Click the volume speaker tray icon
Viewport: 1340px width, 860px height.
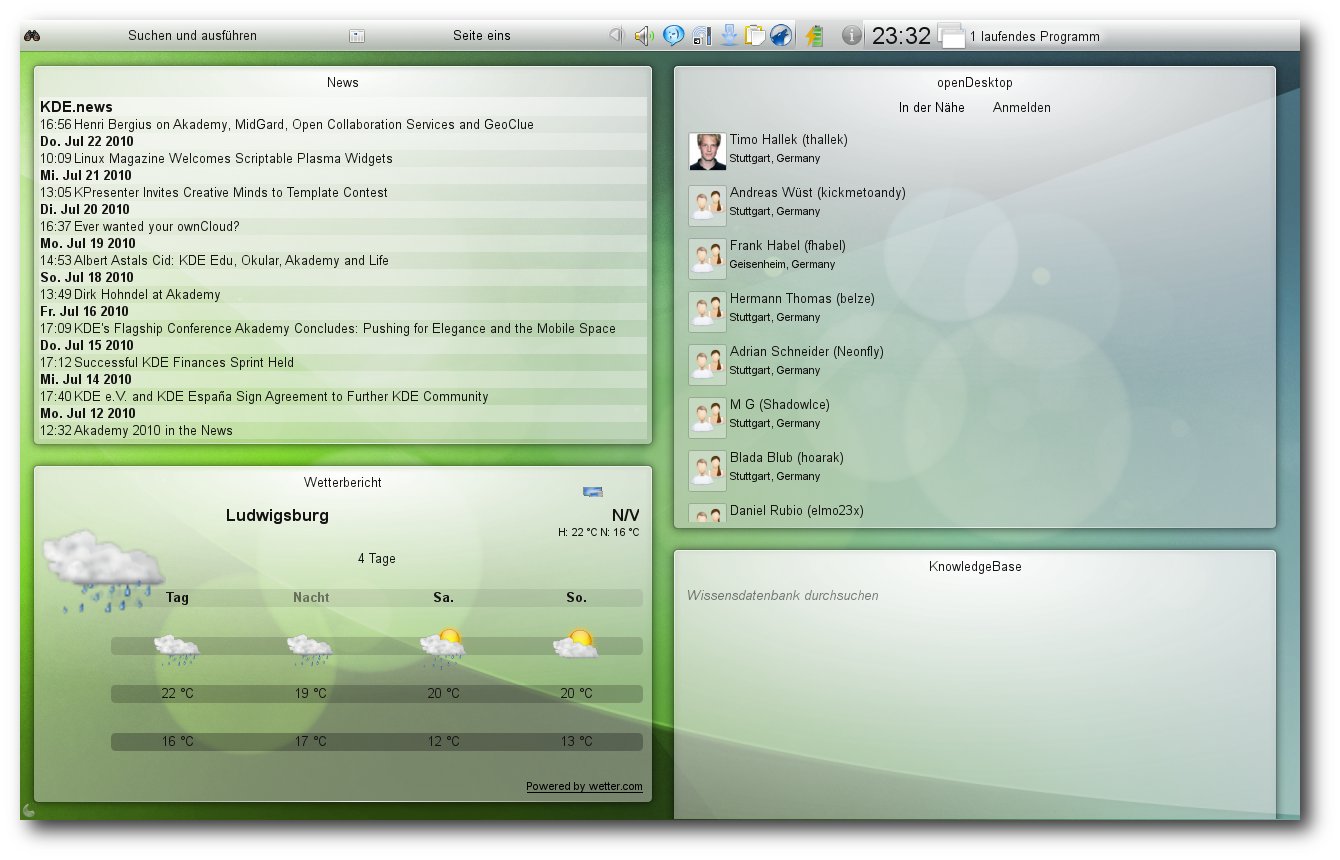tap(645, 36)
